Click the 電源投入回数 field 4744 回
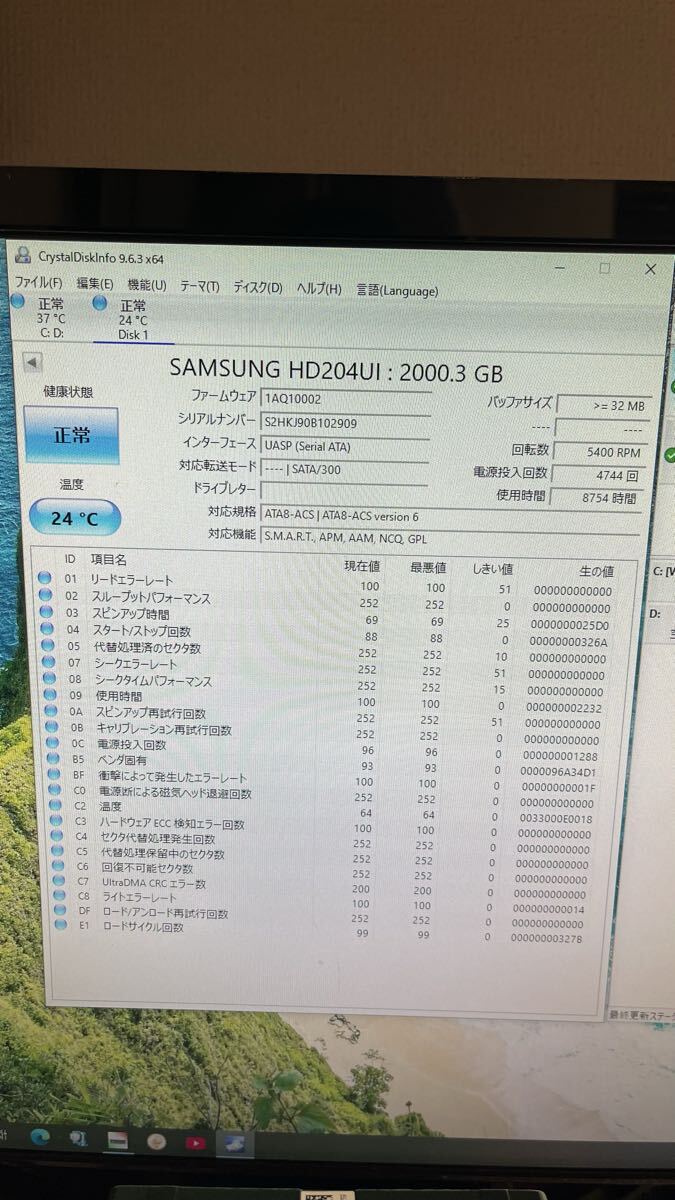Screen dimensions: 675x1200 [x=596, y=474]
